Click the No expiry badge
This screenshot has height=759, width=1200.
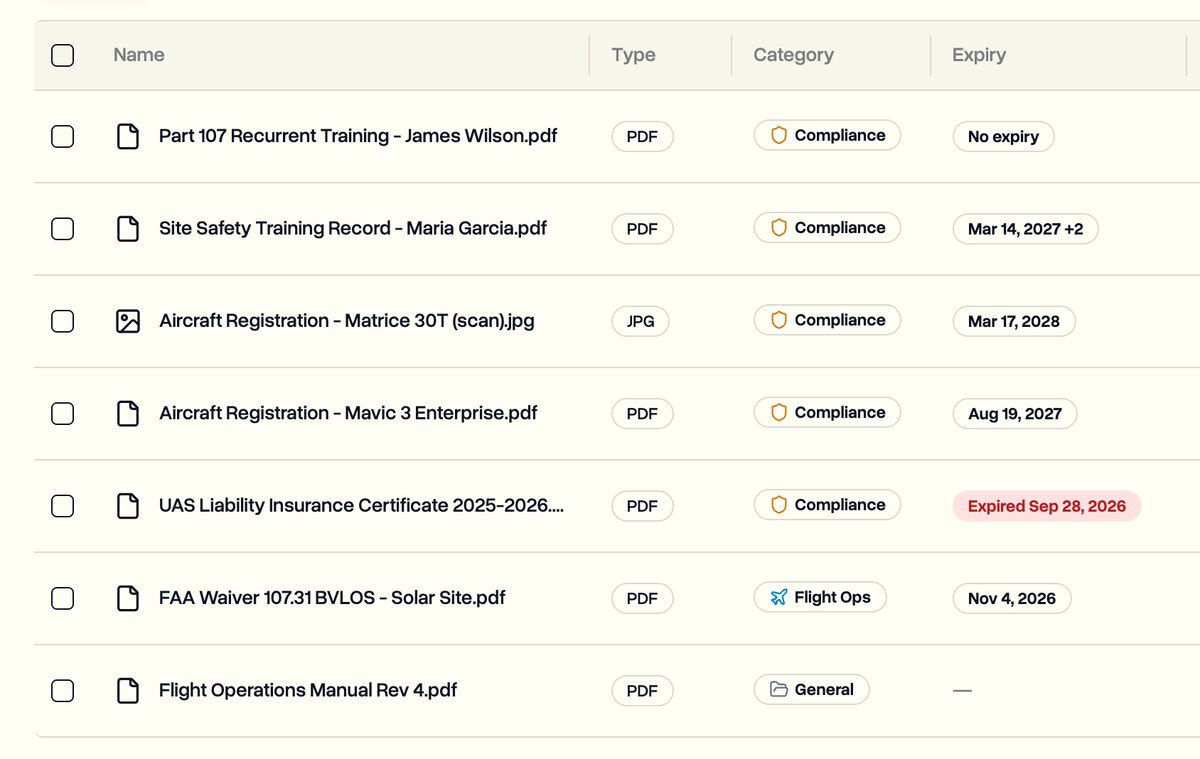pyautogui.click(x=1003, y=137)
